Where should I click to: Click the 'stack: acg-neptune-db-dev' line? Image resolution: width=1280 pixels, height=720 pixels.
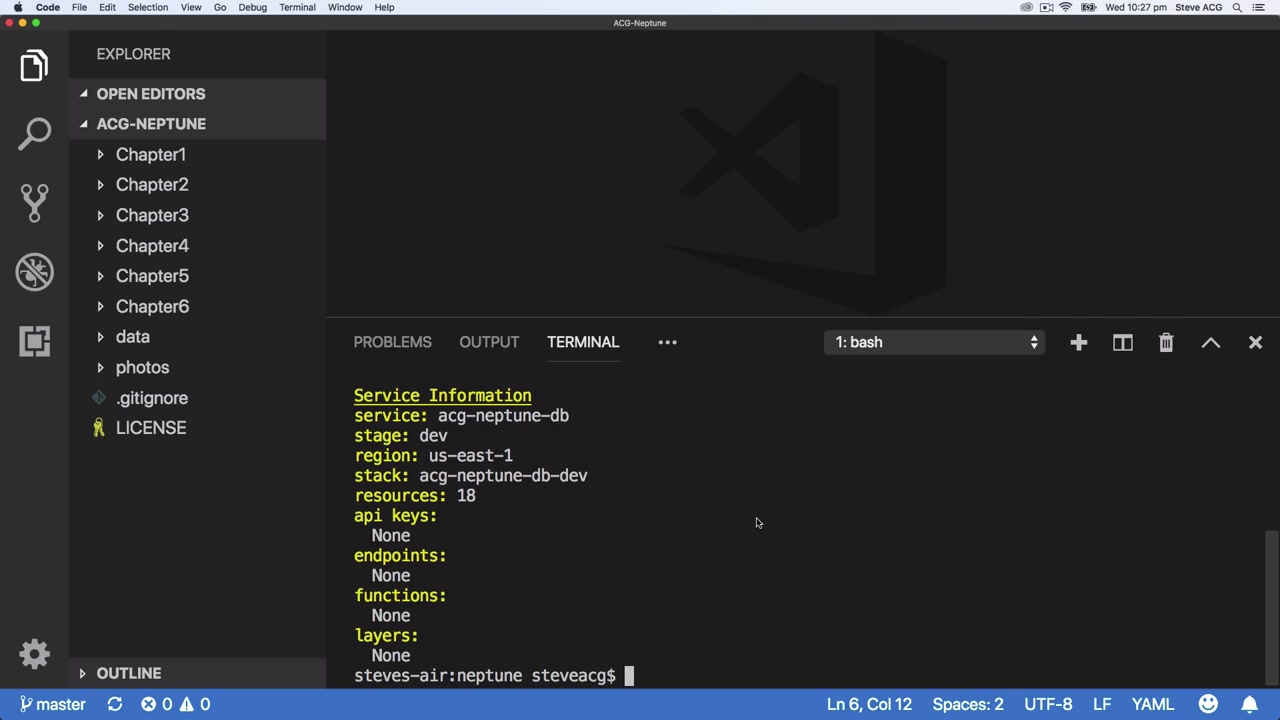pyautogui.click(x=470, y=476)
